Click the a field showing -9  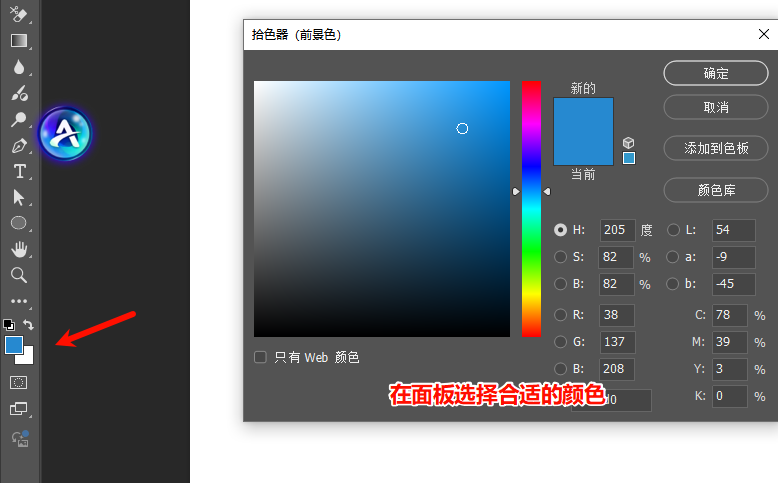point(734,257)
